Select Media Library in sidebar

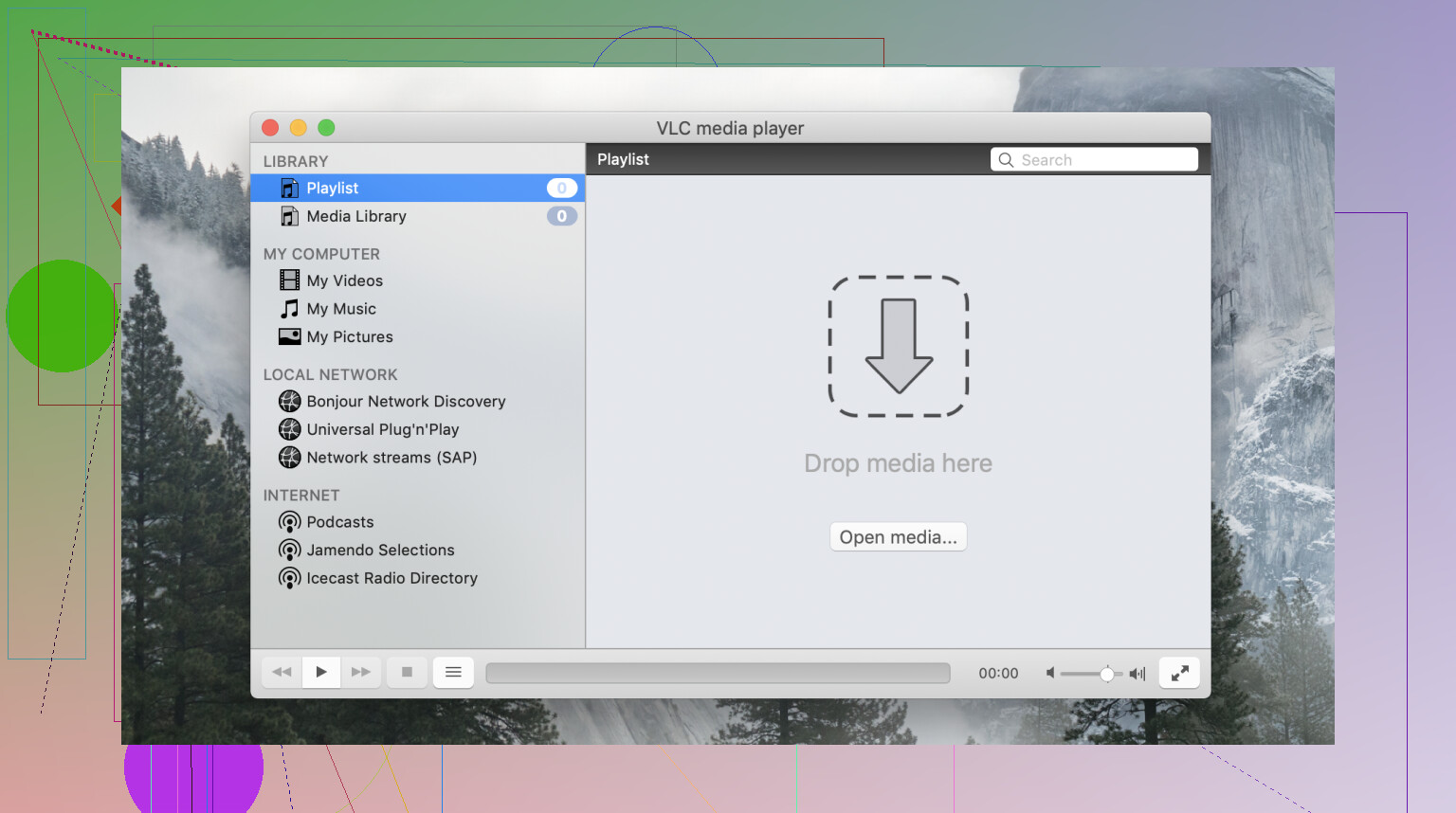pos(355,216)
